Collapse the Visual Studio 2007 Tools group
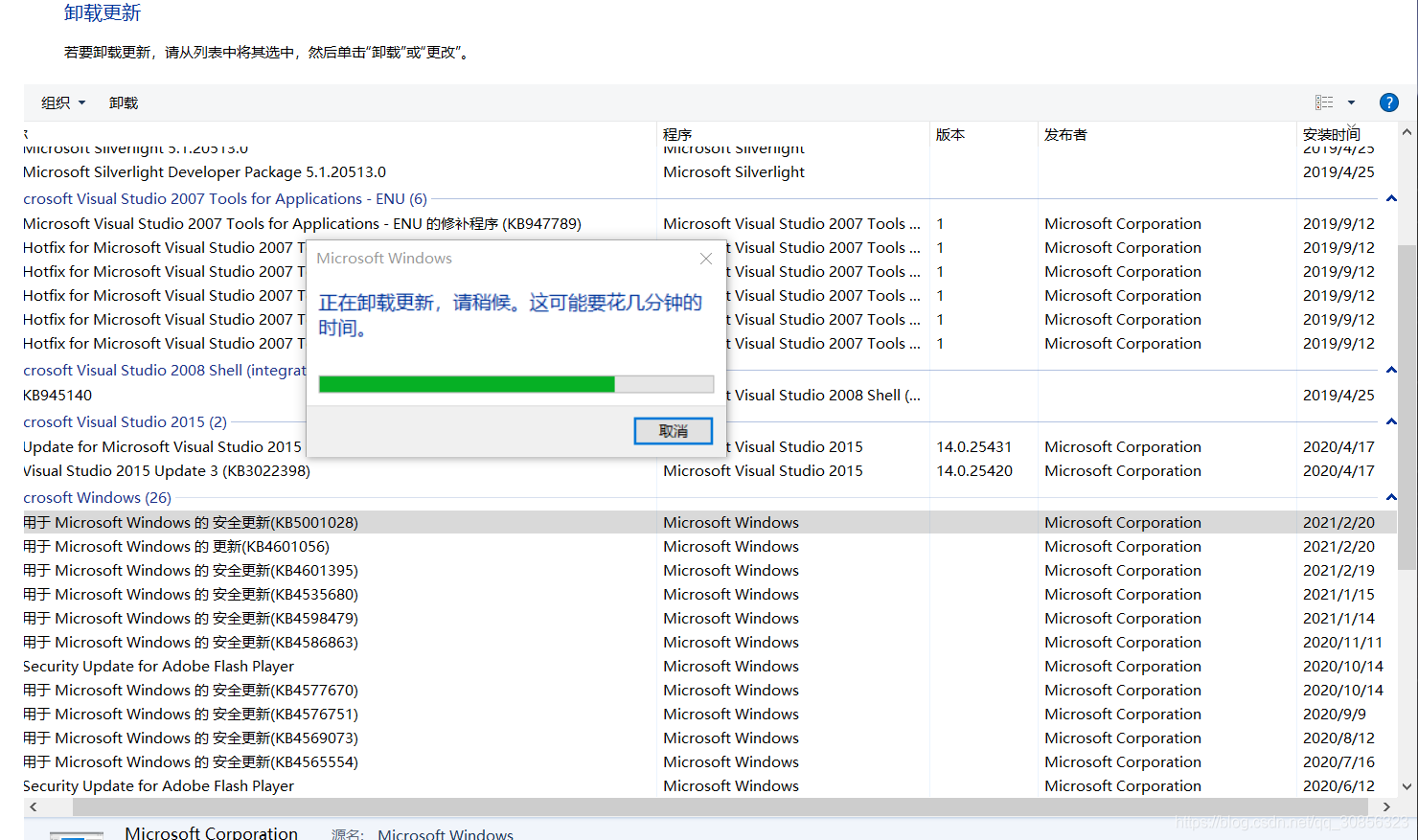This screenshot has height=840, width=1418. coord(1391,199)
